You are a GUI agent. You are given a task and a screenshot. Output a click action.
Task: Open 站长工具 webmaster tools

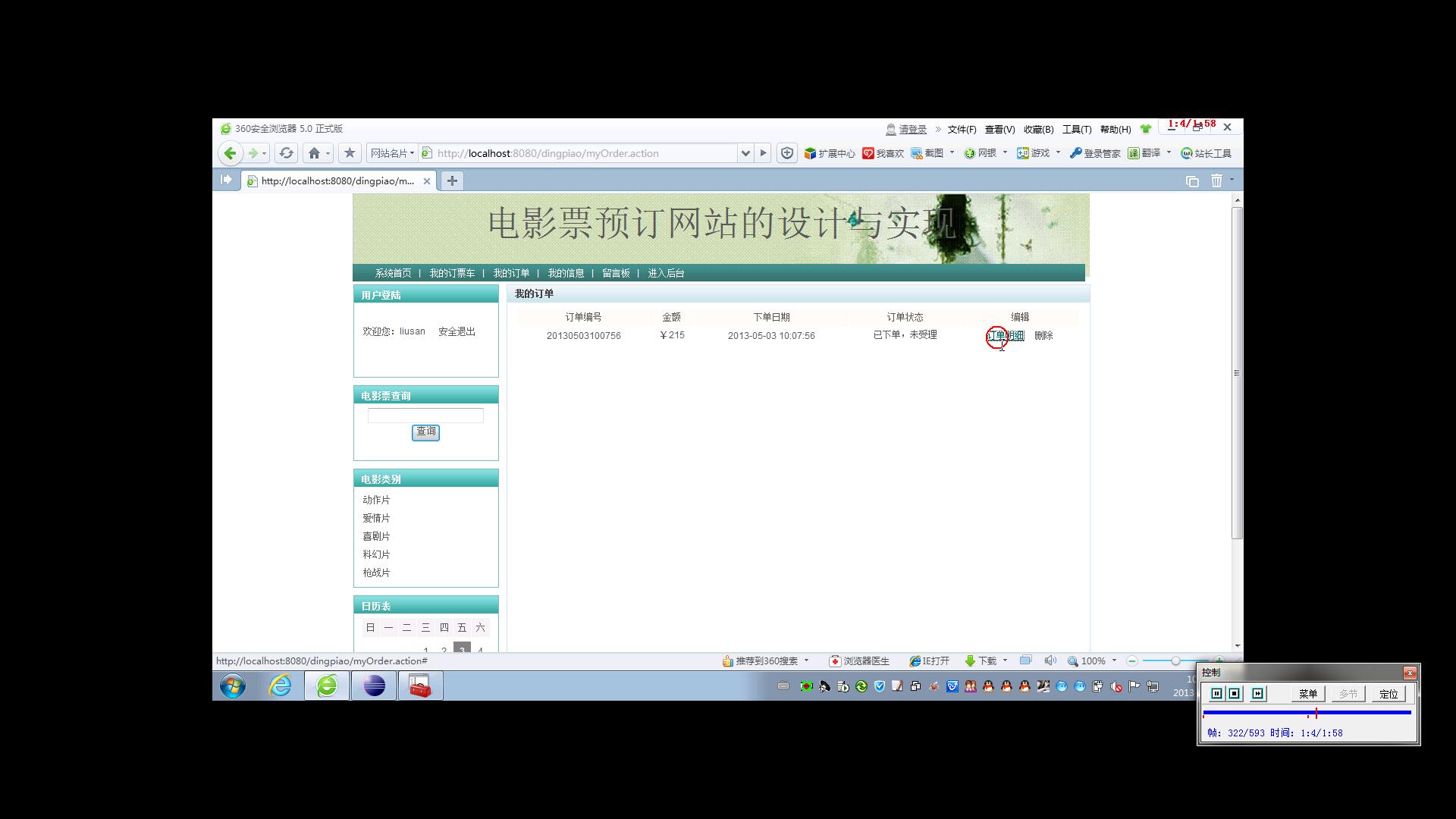1207,153
